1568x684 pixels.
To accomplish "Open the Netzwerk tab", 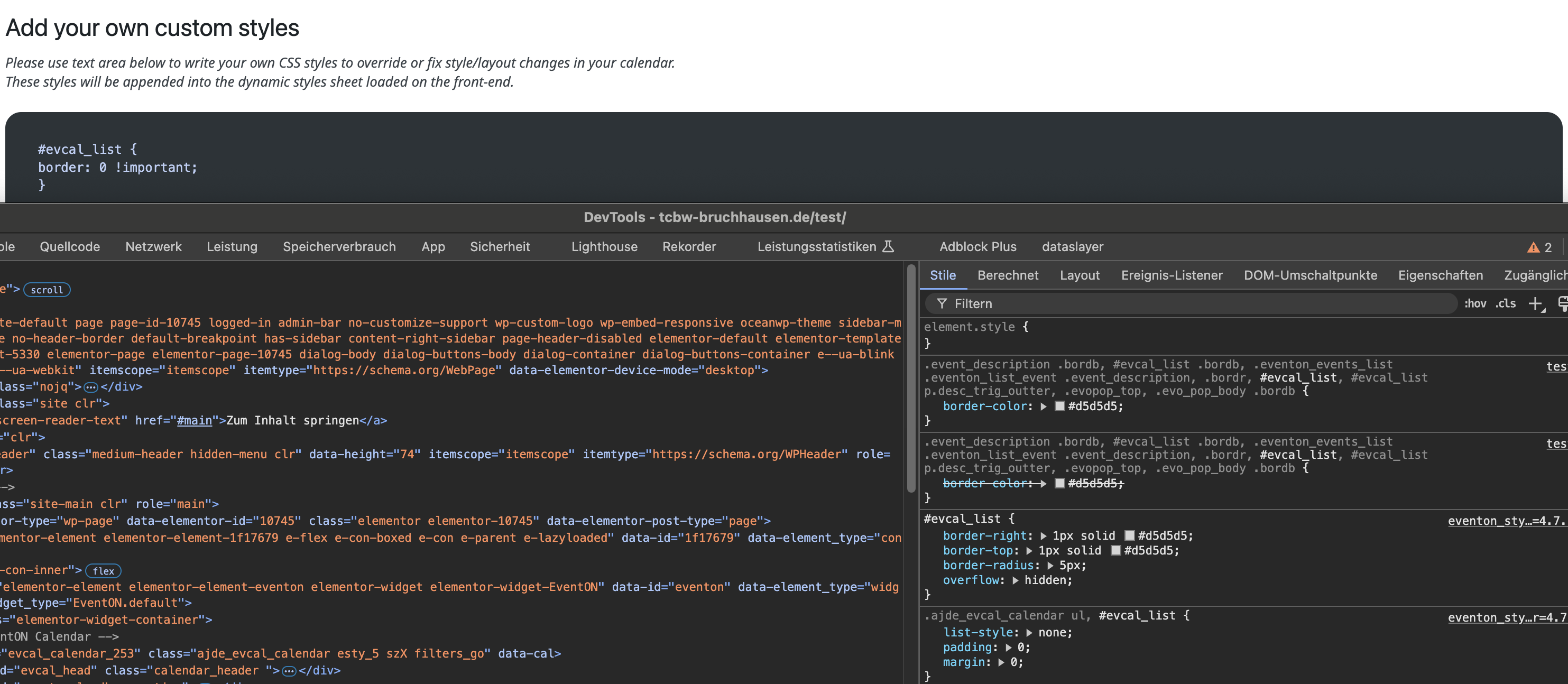I will (x=153, y=246).
